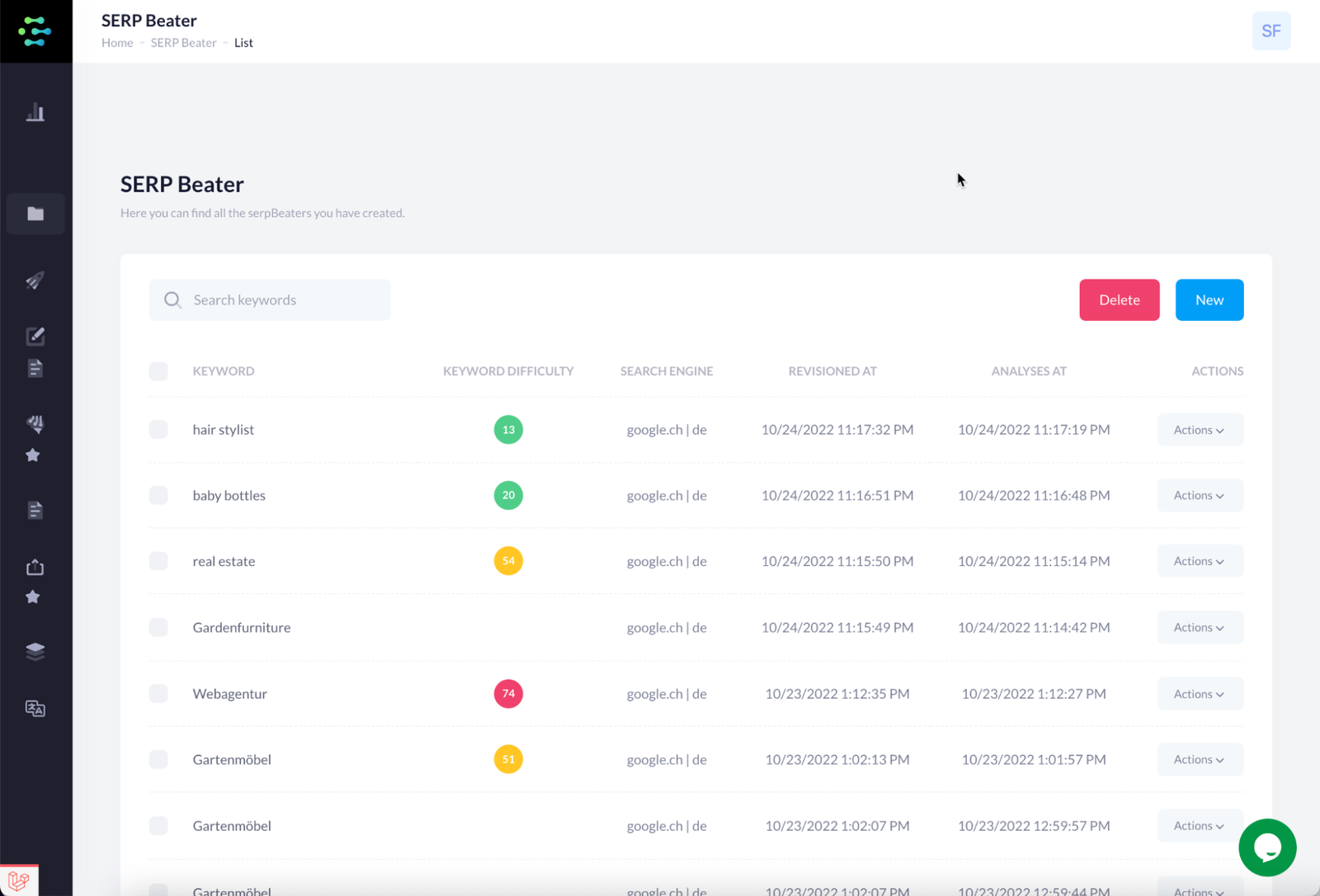
Task: Open Actions dropdown for baby bottles
Action: point(1200,495)
